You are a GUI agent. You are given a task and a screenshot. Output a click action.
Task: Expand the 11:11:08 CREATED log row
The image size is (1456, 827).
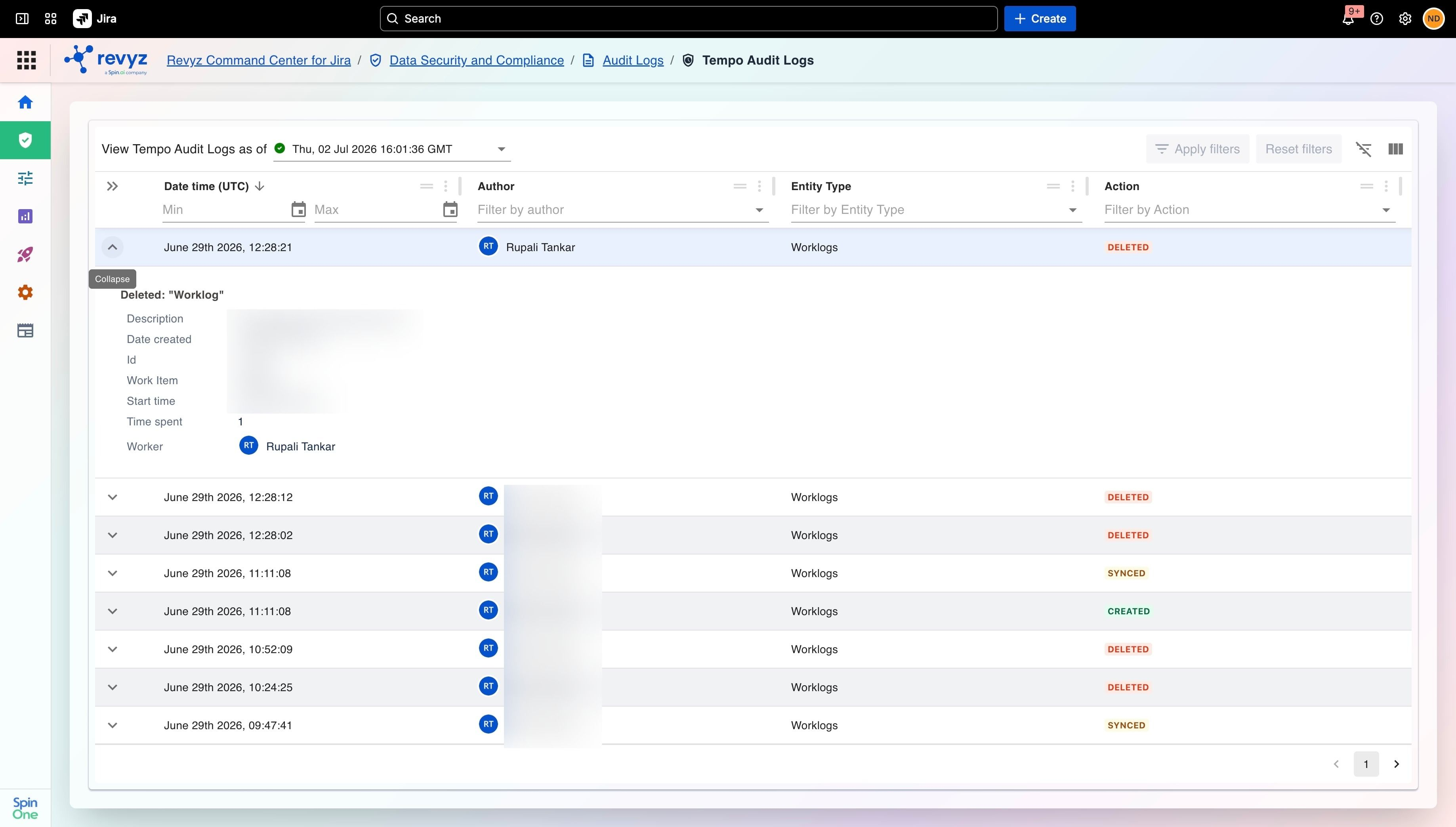pyautogui.click(x=113, y=611)
